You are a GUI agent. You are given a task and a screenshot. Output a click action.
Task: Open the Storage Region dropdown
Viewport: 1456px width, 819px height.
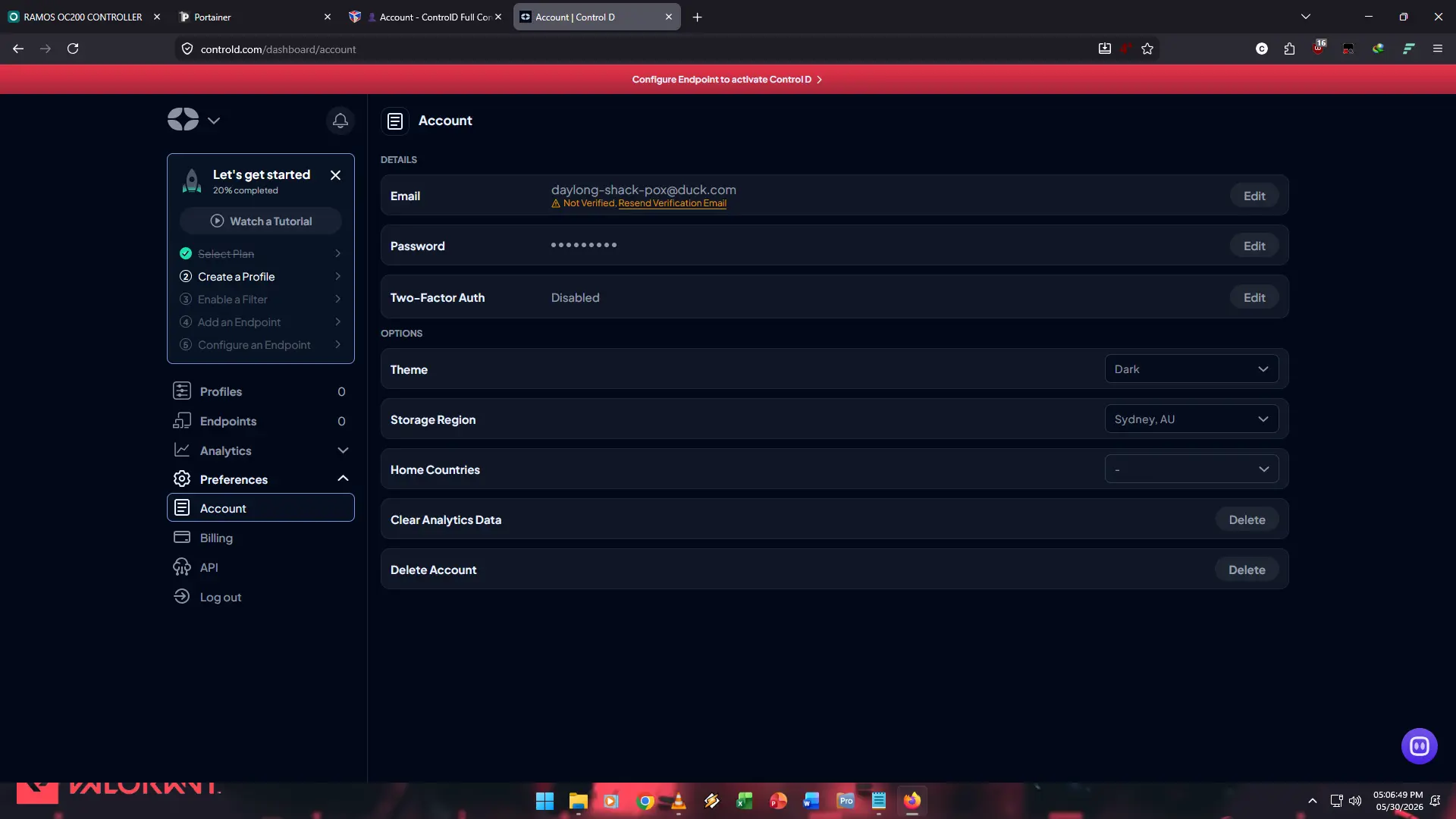tap(1191, 419)
